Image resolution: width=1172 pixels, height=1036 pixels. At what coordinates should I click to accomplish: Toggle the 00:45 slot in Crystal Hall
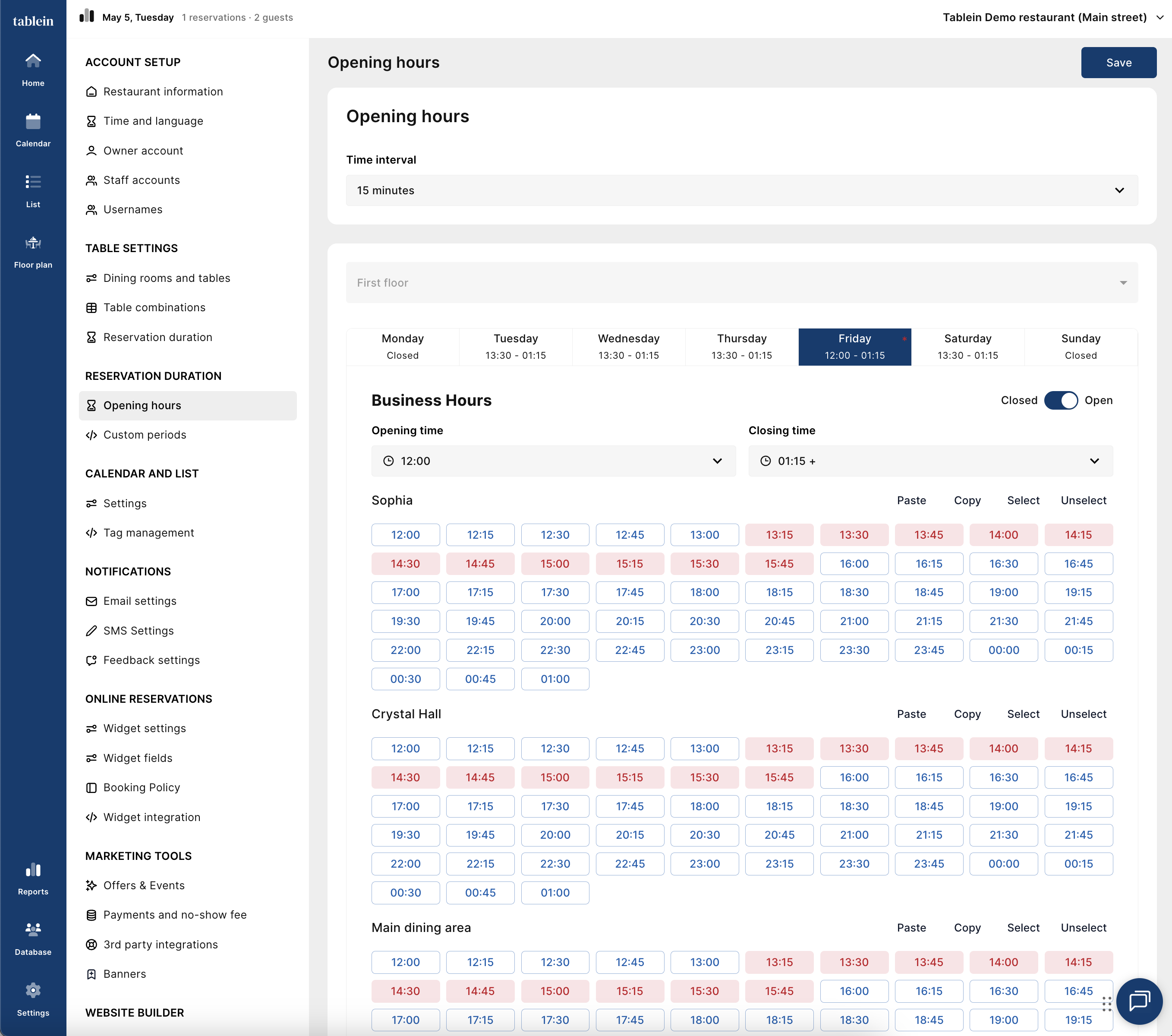point(481,893)
